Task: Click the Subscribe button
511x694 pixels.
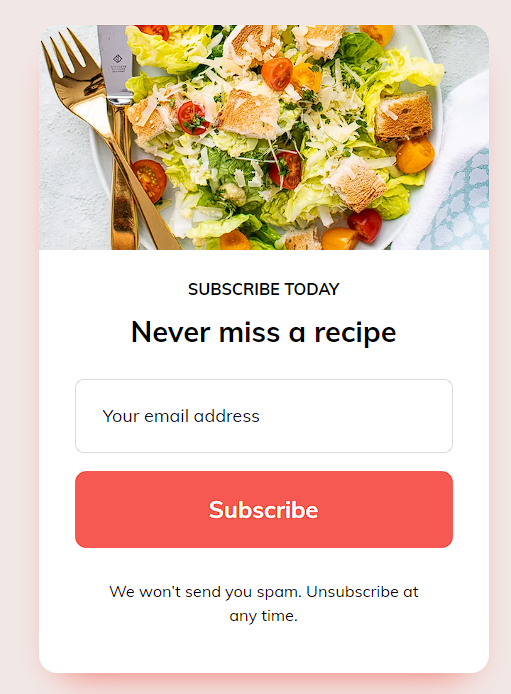Action: pos(264,509)
